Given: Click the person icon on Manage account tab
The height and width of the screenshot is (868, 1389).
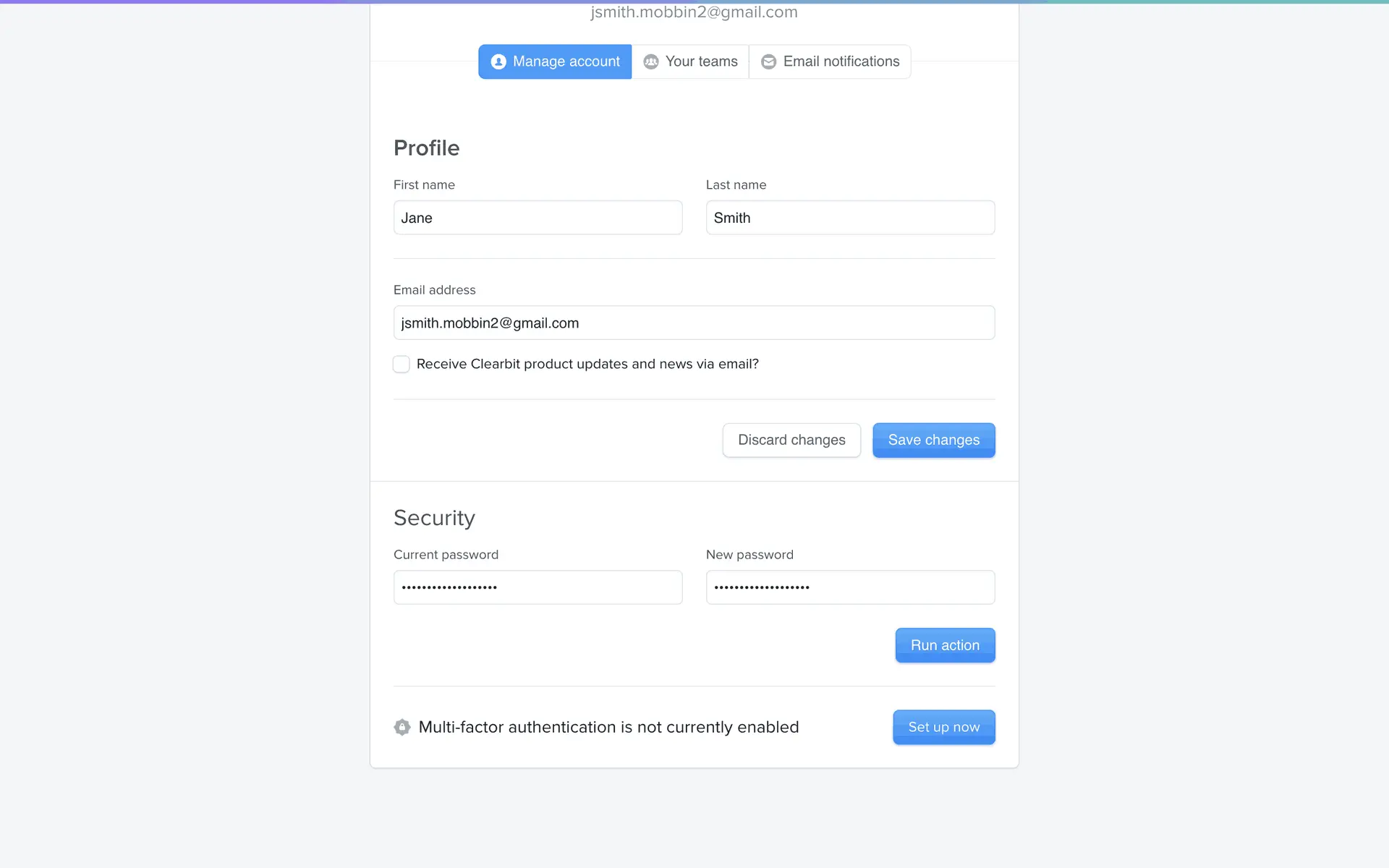Looking at the screenshot, I should [498, 62].
